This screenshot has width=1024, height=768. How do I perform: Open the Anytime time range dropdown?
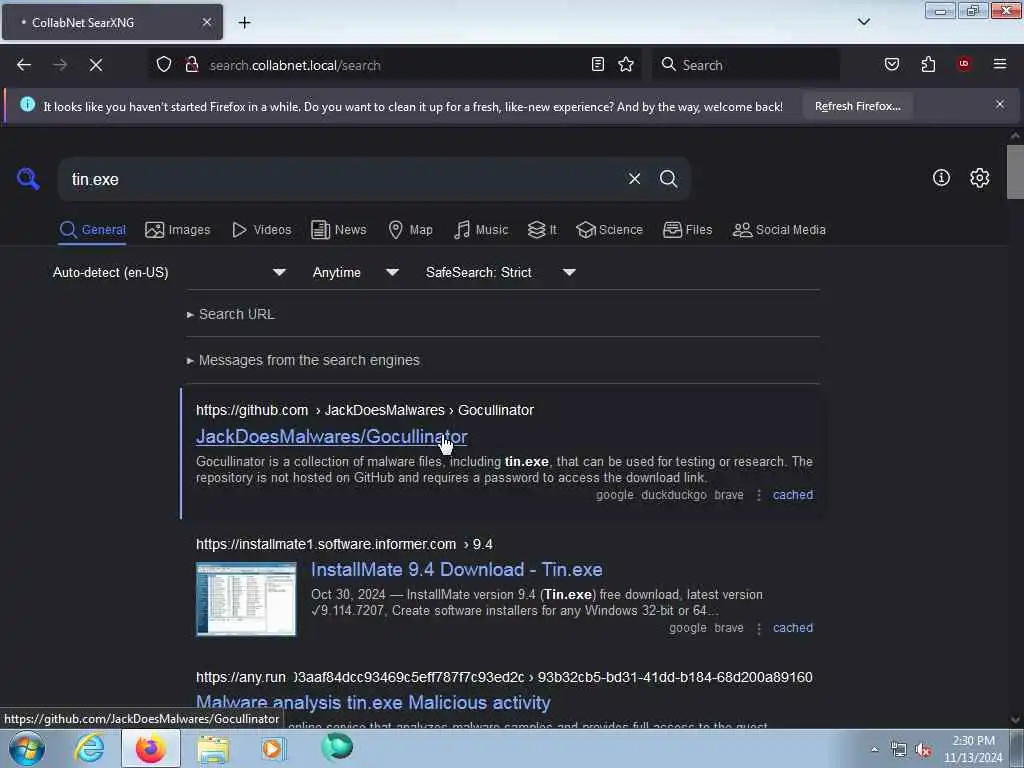point(355,272)
